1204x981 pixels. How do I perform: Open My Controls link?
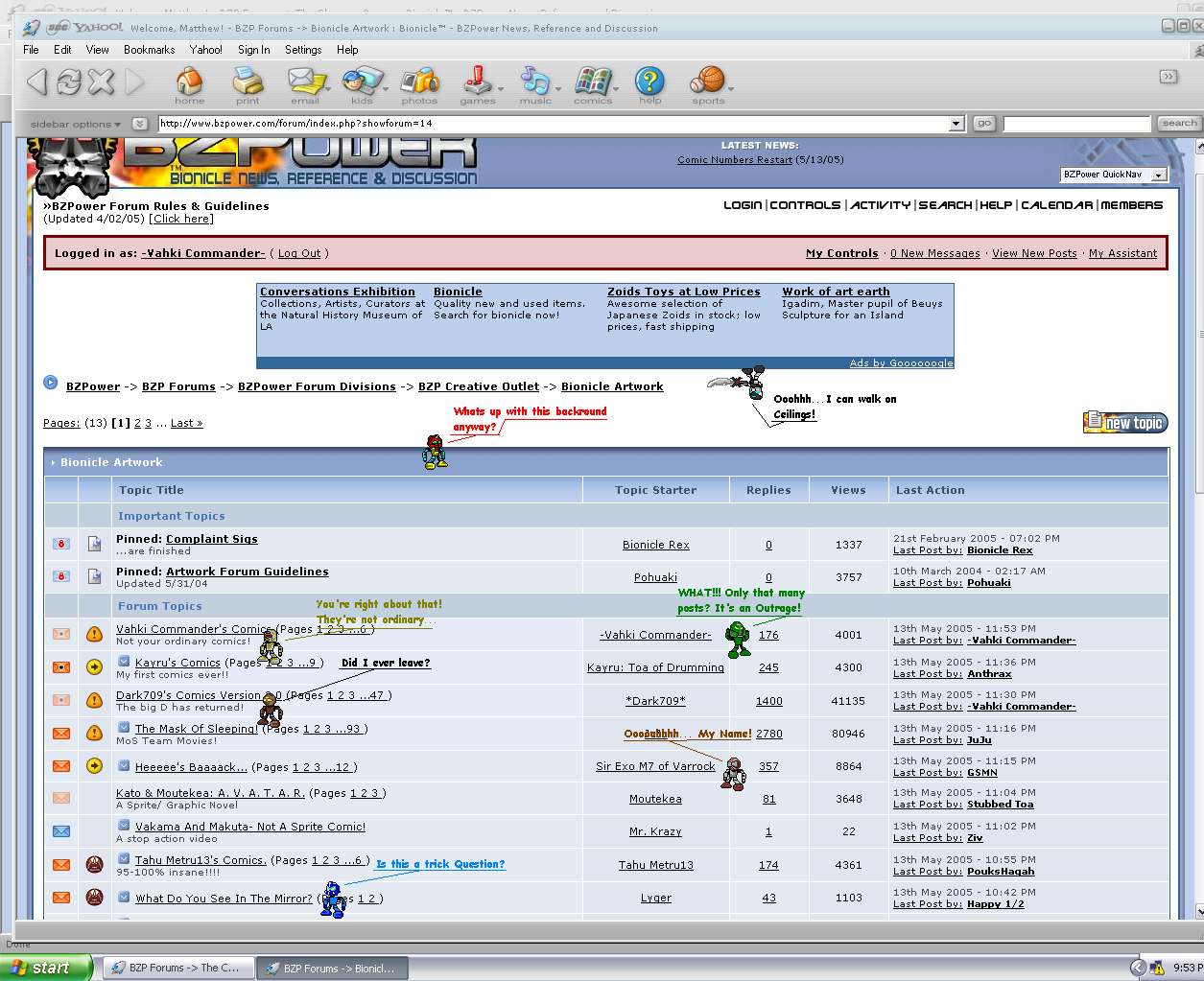click(841, 253)
